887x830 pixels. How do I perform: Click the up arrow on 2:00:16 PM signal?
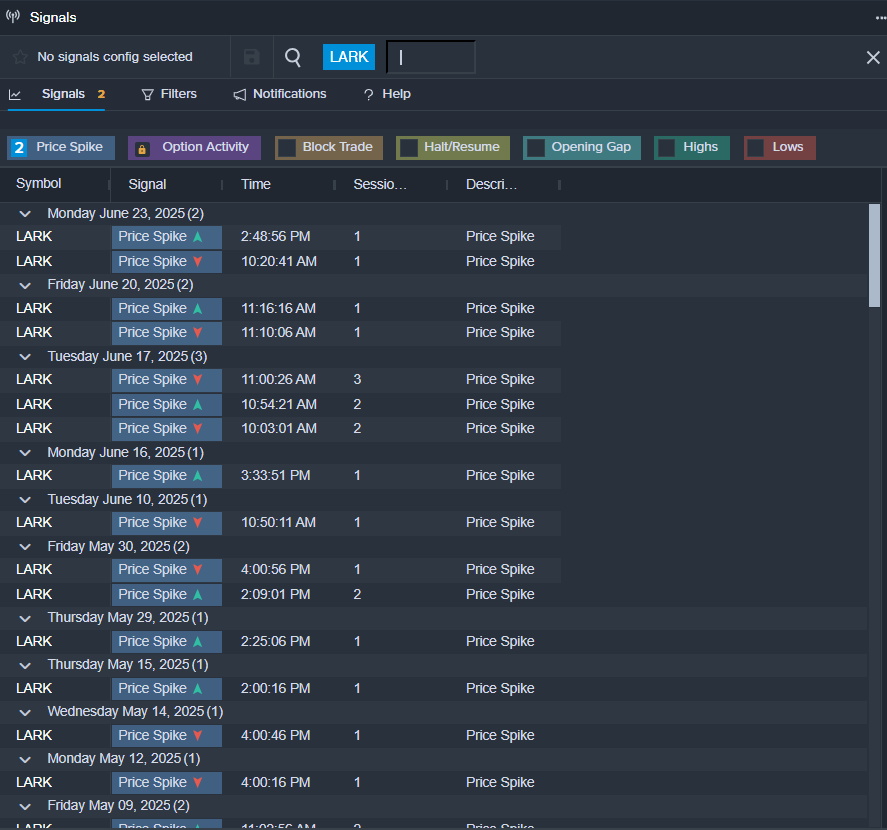[197, 689]
